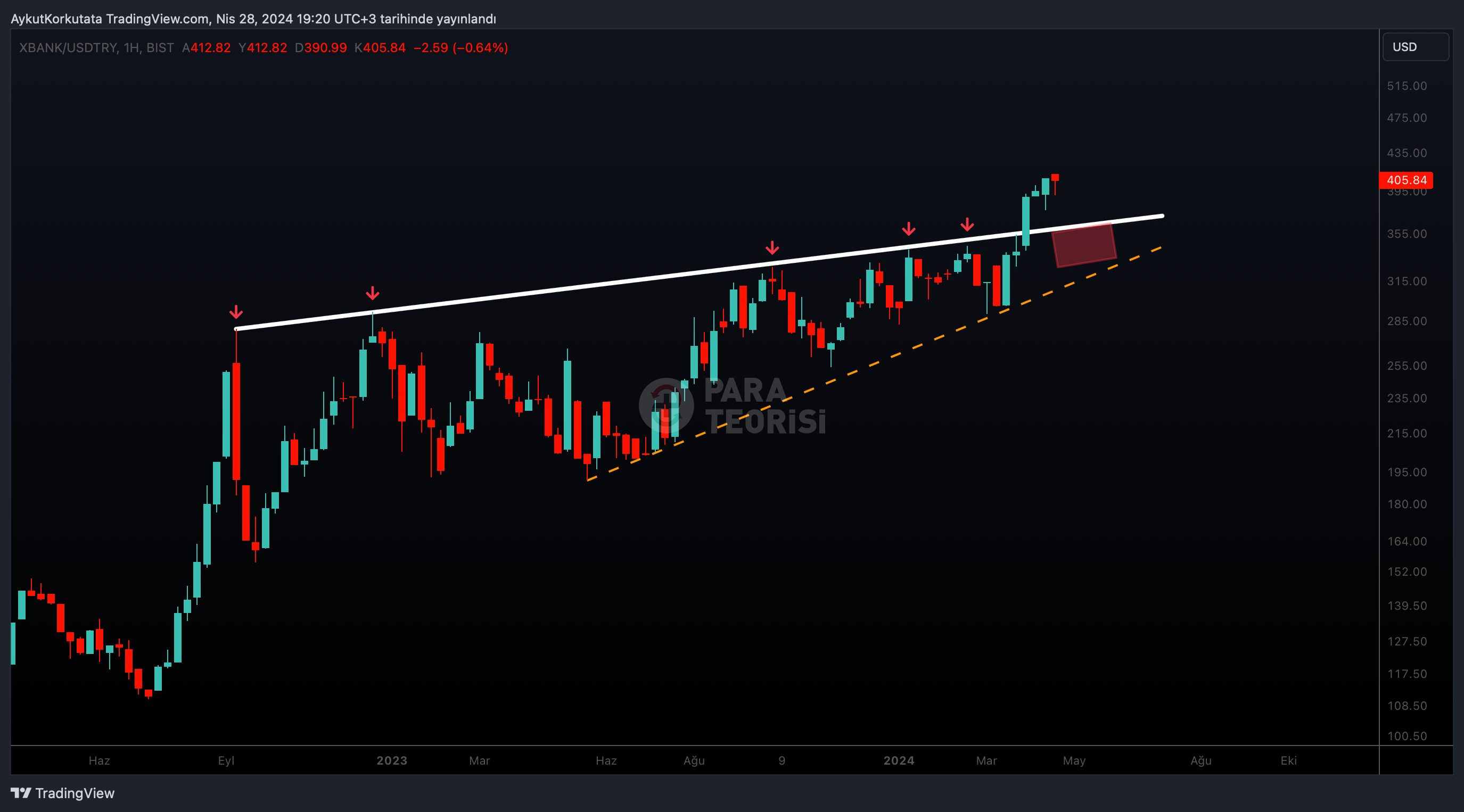Click the 2023 time axis label
Image resolution: width=1464 pixels, height=812 pixels.
click(392, 761)
